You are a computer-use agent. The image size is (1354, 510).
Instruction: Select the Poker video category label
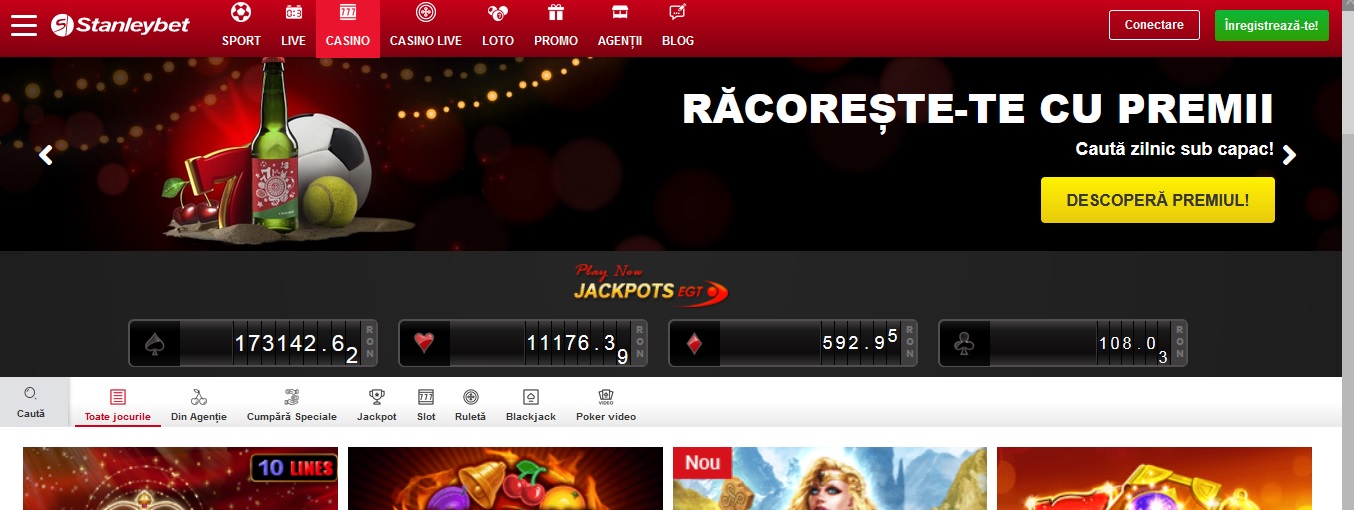click(x=606, y=416)
